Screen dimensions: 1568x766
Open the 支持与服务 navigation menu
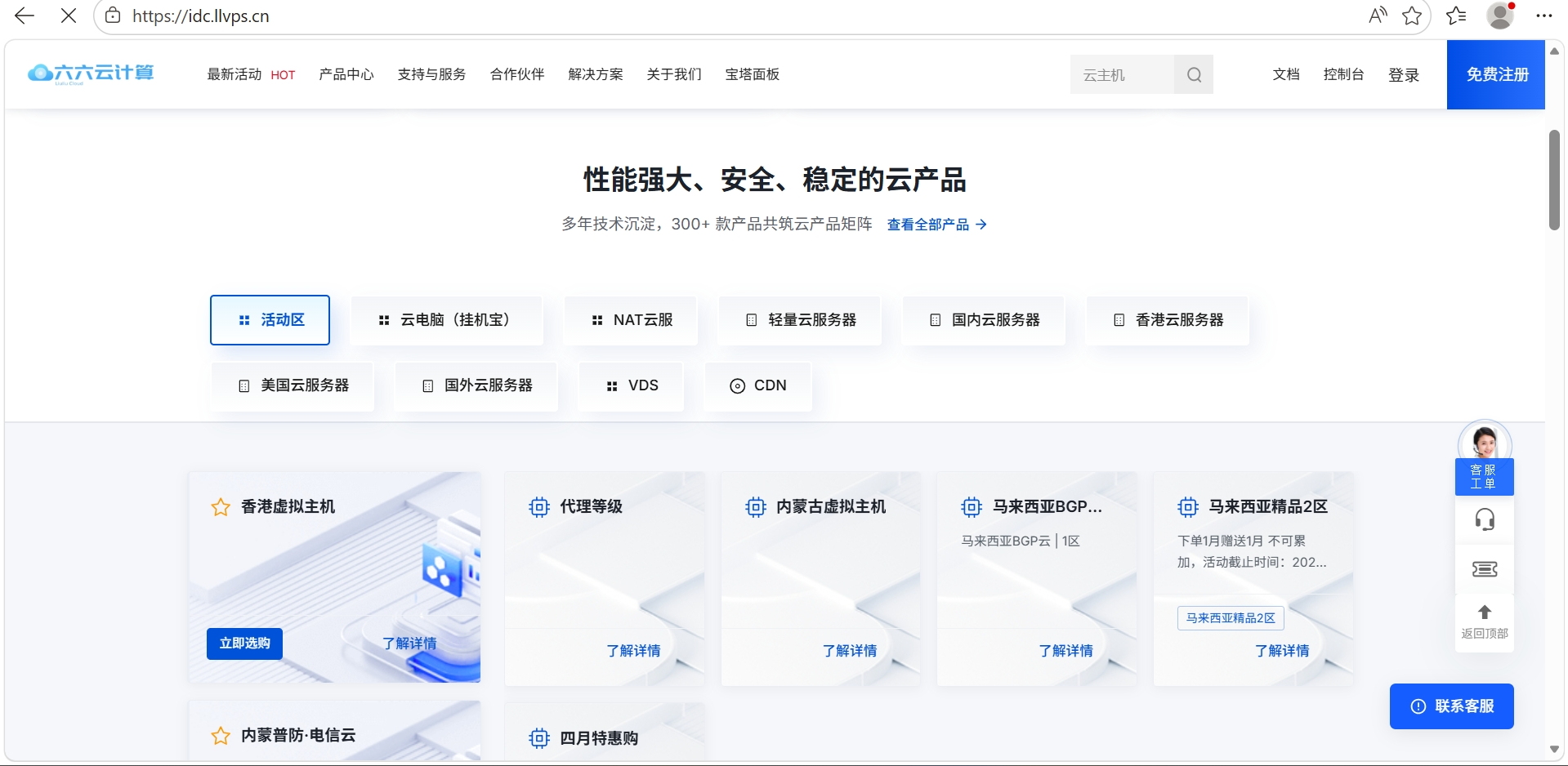click(x=431, y=74)
